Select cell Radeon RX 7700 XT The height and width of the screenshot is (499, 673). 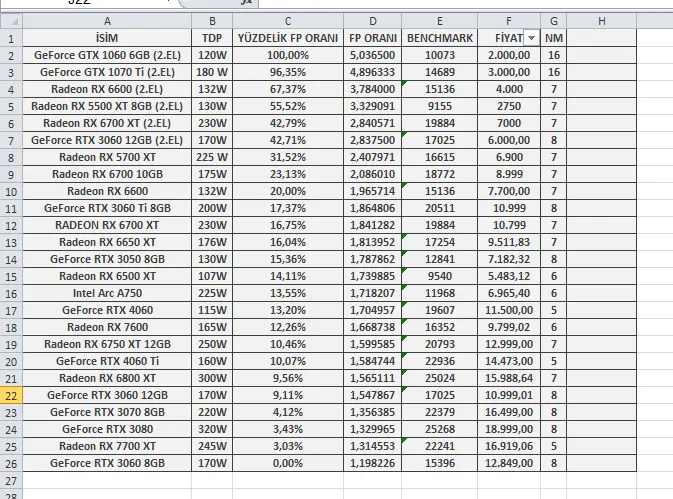tap(107, 446)
